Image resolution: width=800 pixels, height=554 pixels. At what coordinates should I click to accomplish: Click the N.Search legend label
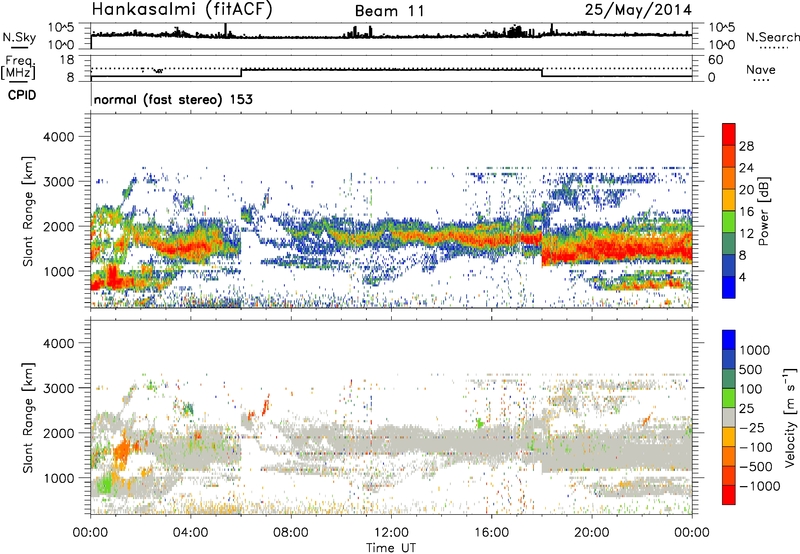(x=772, y=37)
